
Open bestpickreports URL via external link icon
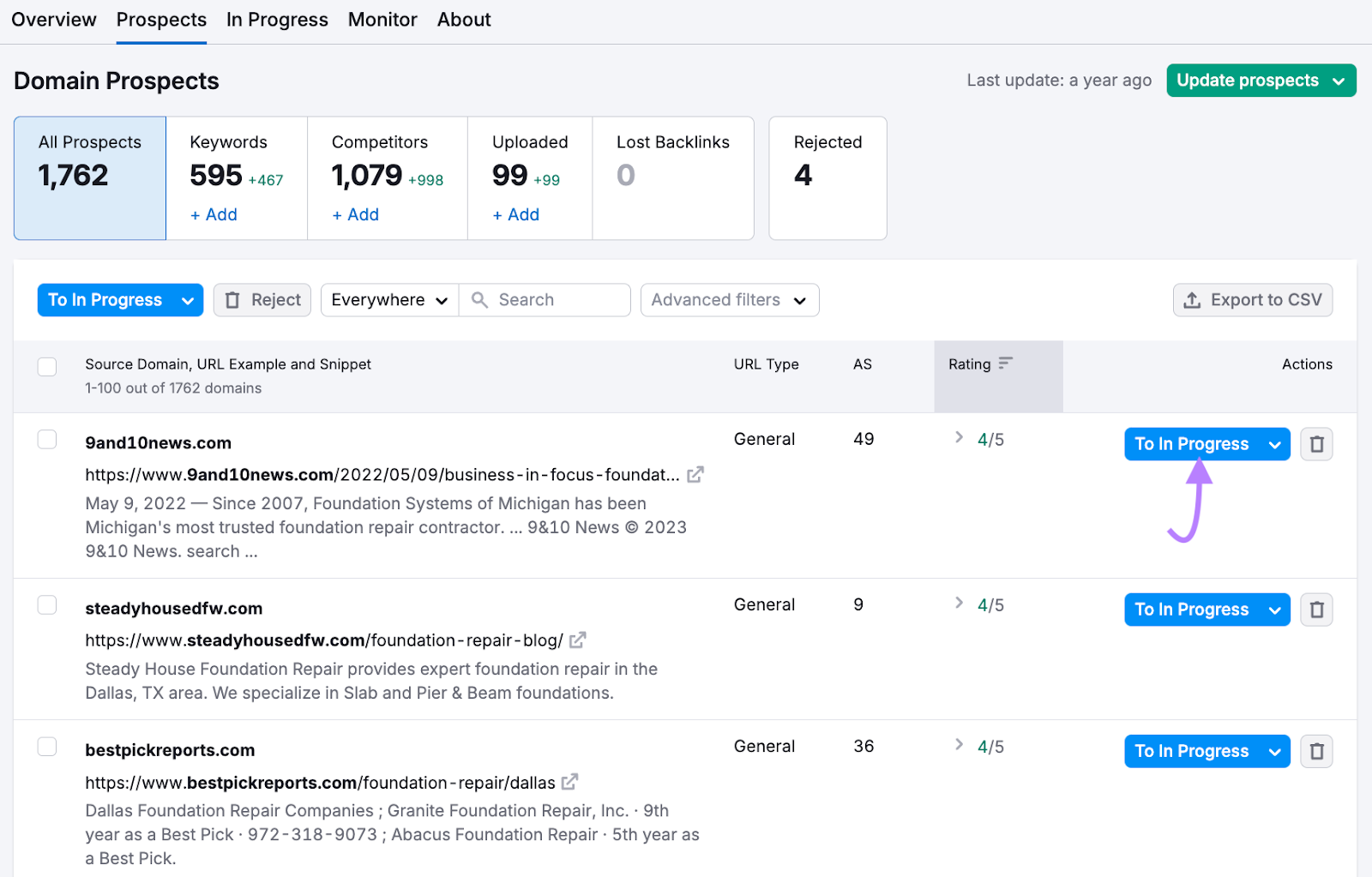tap(569, 782)
